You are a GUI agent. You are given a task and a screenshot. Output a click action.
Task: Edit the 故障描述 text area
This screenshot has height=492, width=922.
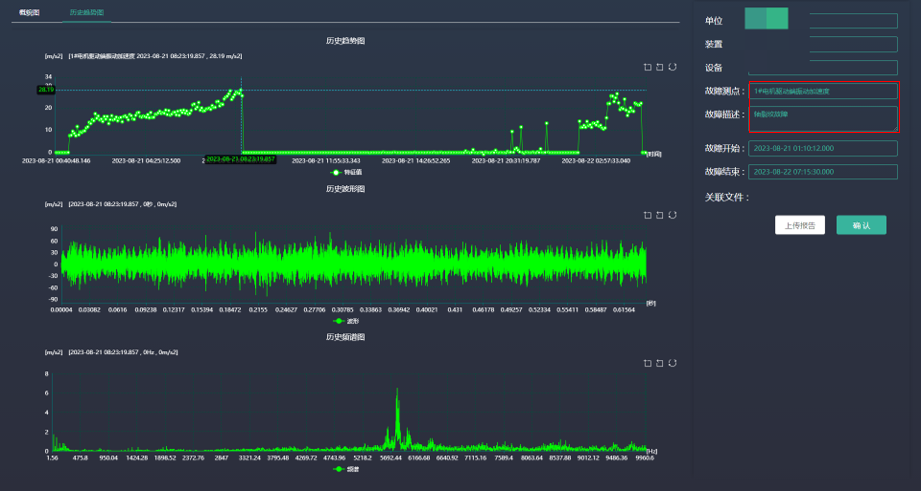pyautogui.click(x=823, y=119)
